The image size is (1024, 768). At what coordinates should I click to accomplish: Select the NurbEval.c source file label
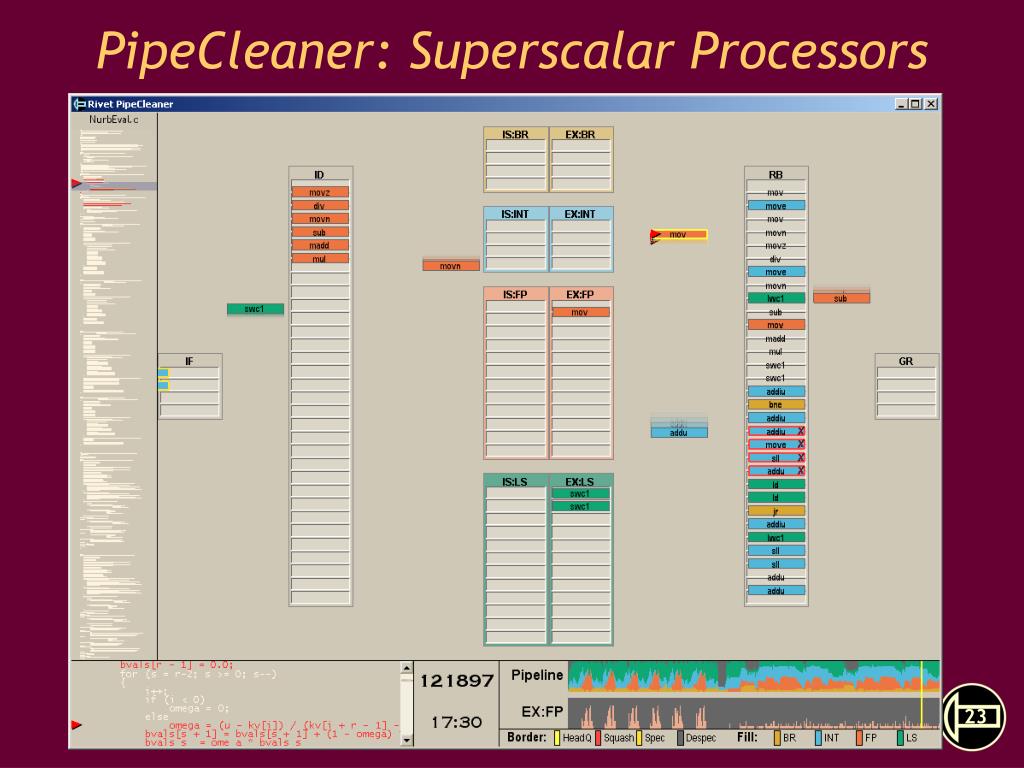click(x=114, y=120)
